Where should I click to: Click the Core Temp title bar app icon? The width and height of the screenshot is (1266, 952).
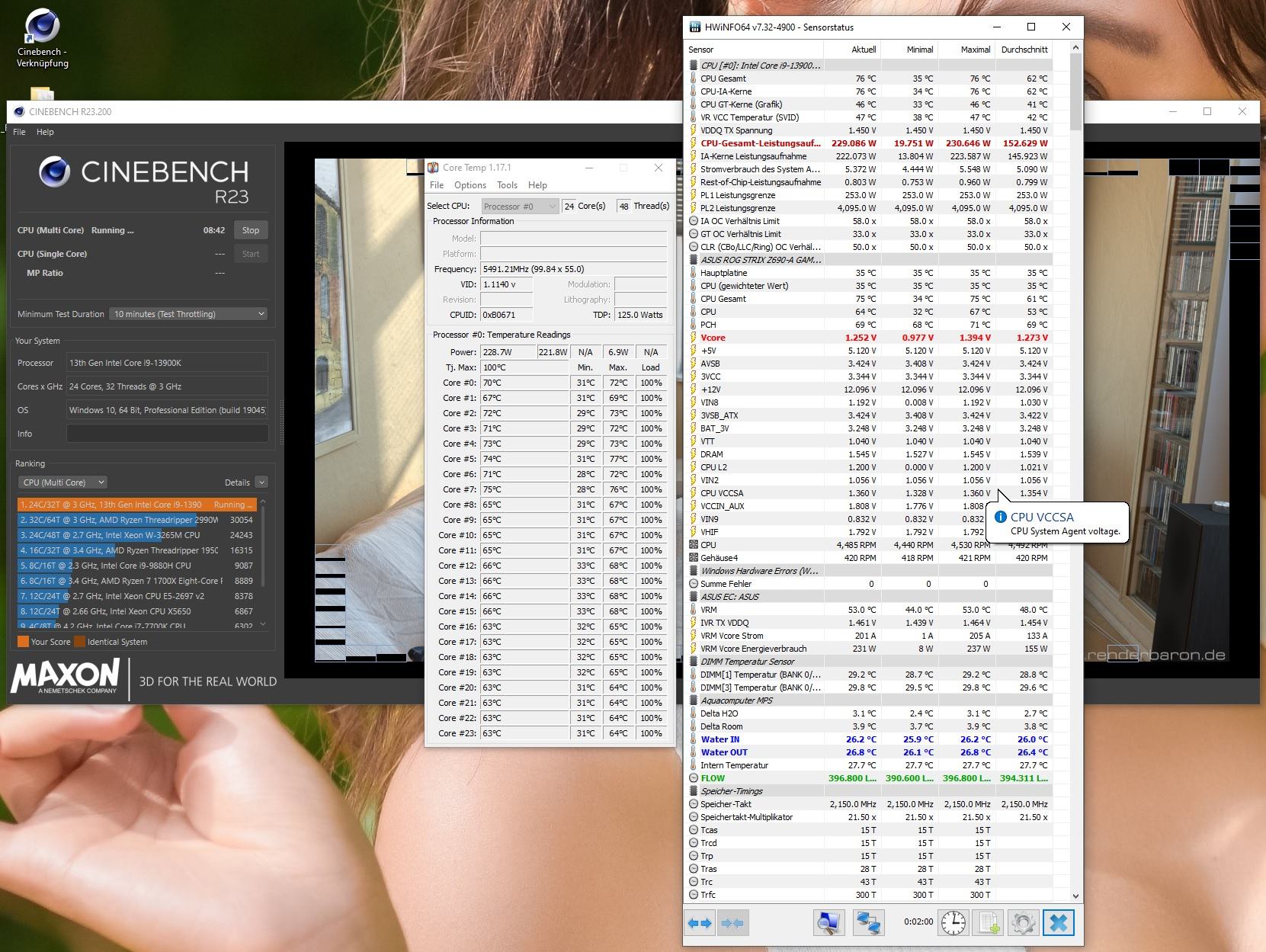433,168
